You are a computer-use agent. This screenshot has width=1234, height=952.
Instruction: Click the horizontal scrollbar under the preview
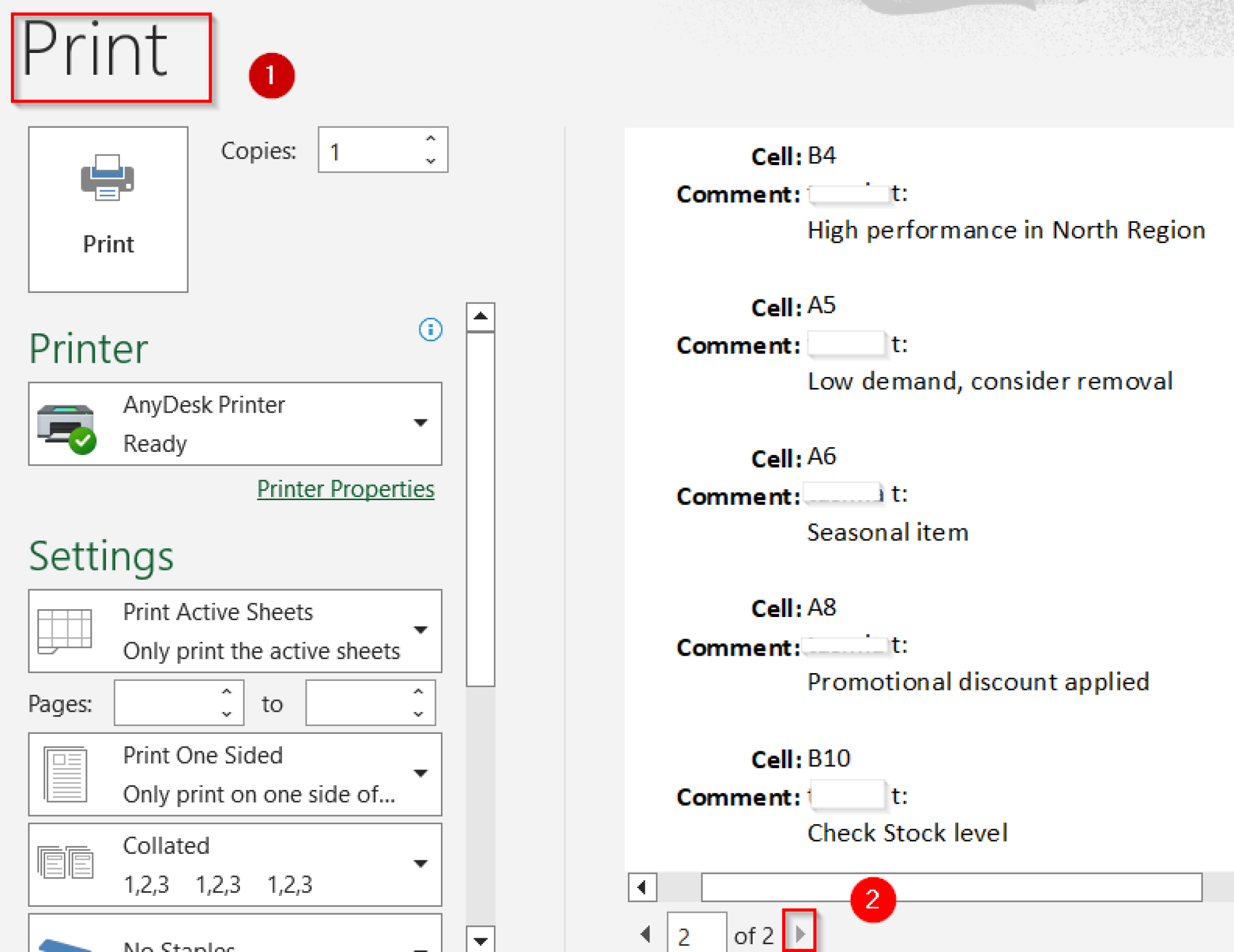pos(964,888)
